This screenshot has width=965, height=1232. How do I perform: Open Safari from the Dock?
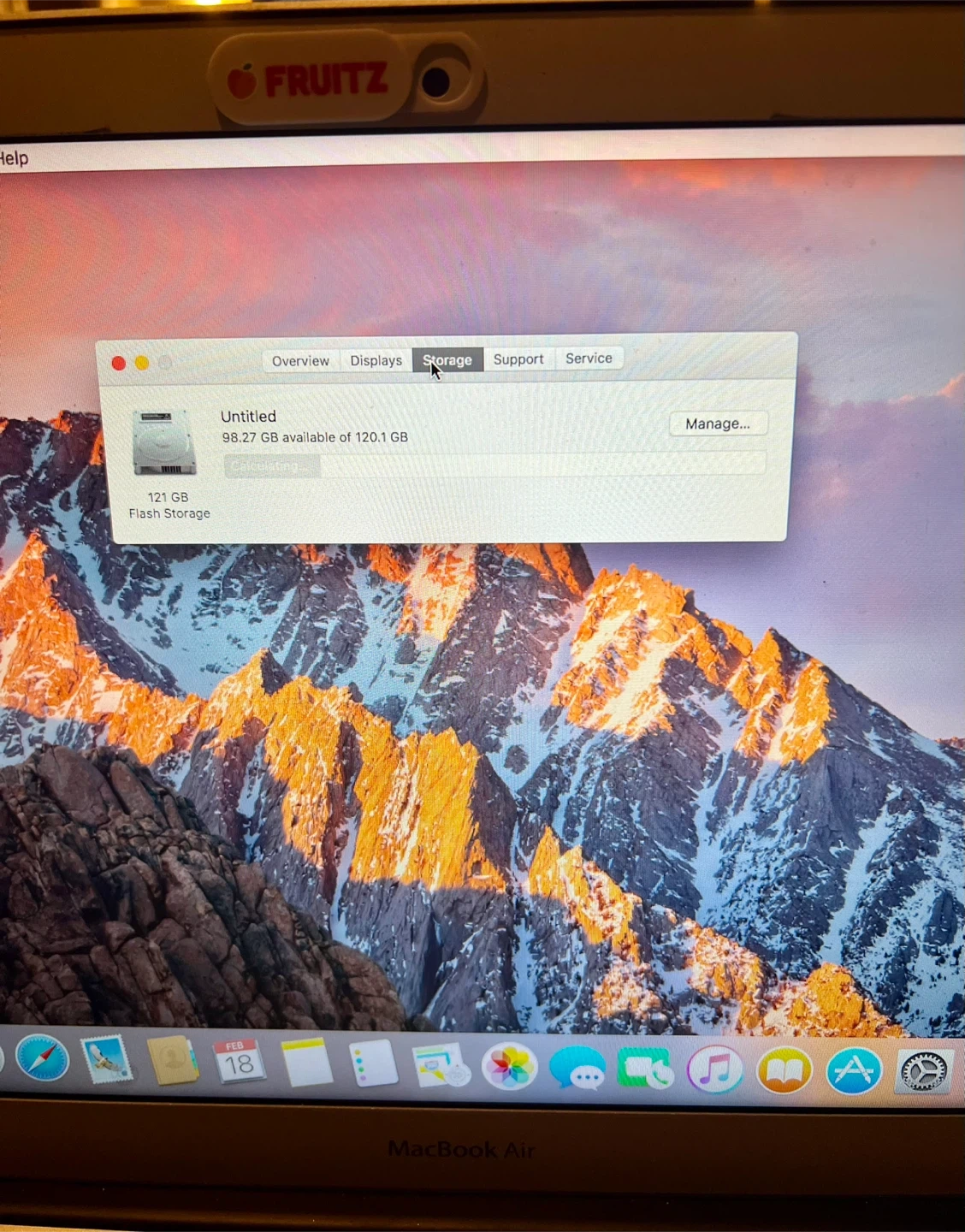point(41,1060)
